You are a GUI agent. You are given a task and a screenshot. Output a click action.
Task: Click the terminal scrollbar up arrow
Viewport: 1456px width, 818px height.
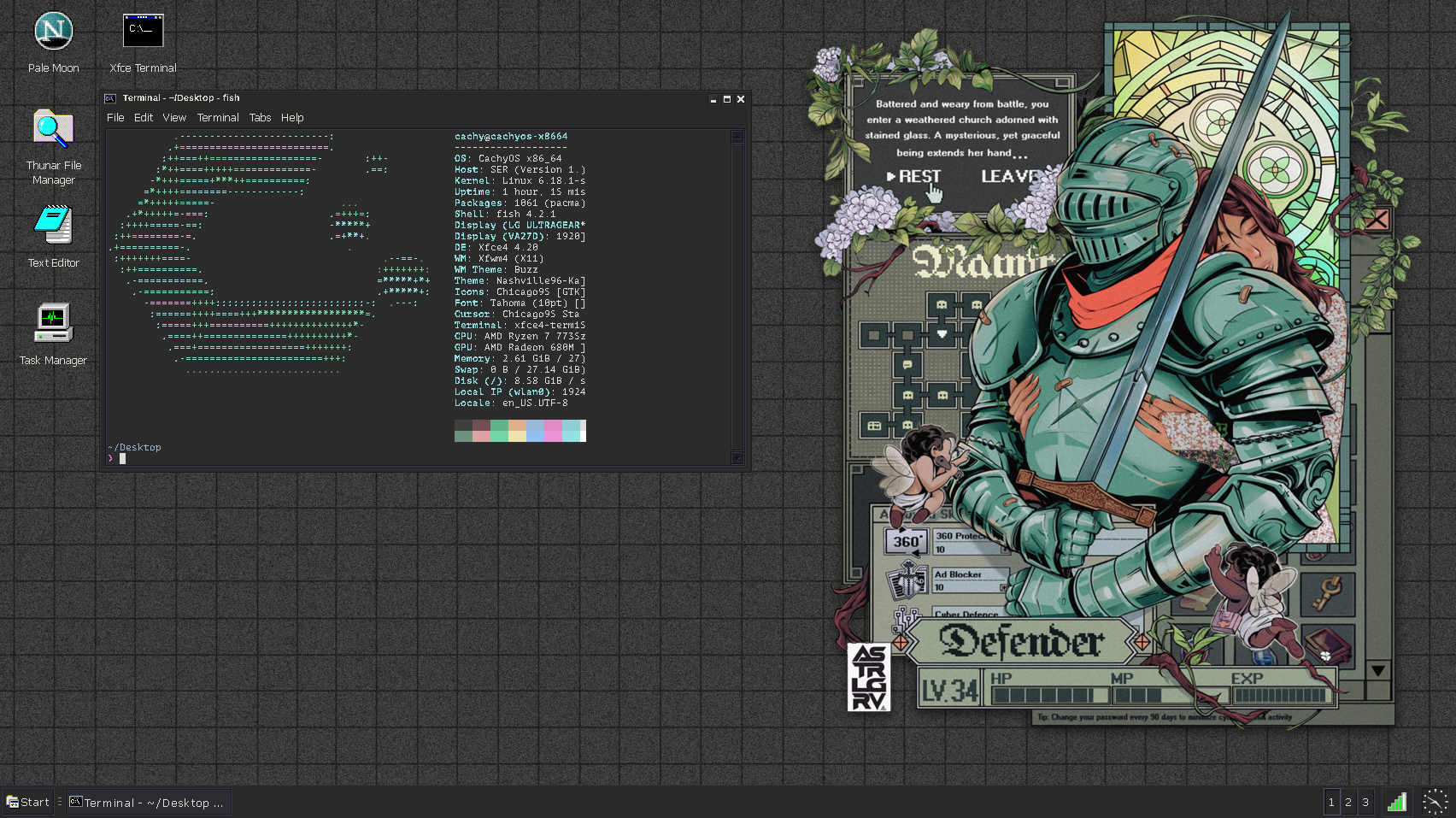tap(737, 137)
